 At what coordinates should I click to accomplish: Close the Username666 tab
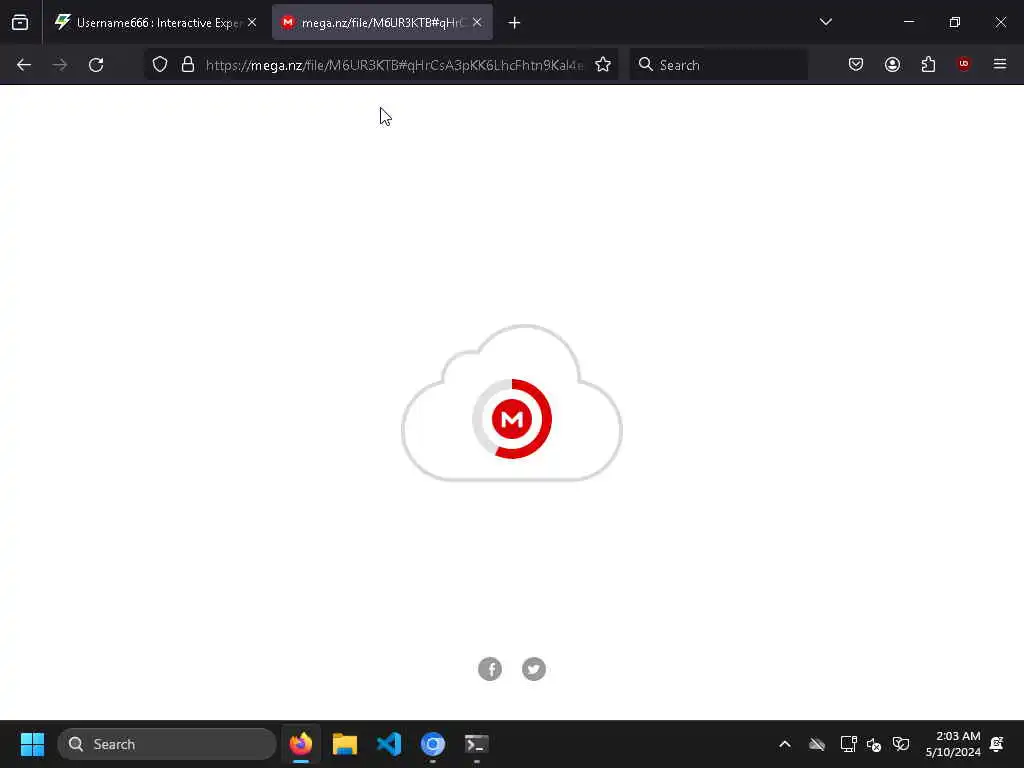[x=252, y=23]
